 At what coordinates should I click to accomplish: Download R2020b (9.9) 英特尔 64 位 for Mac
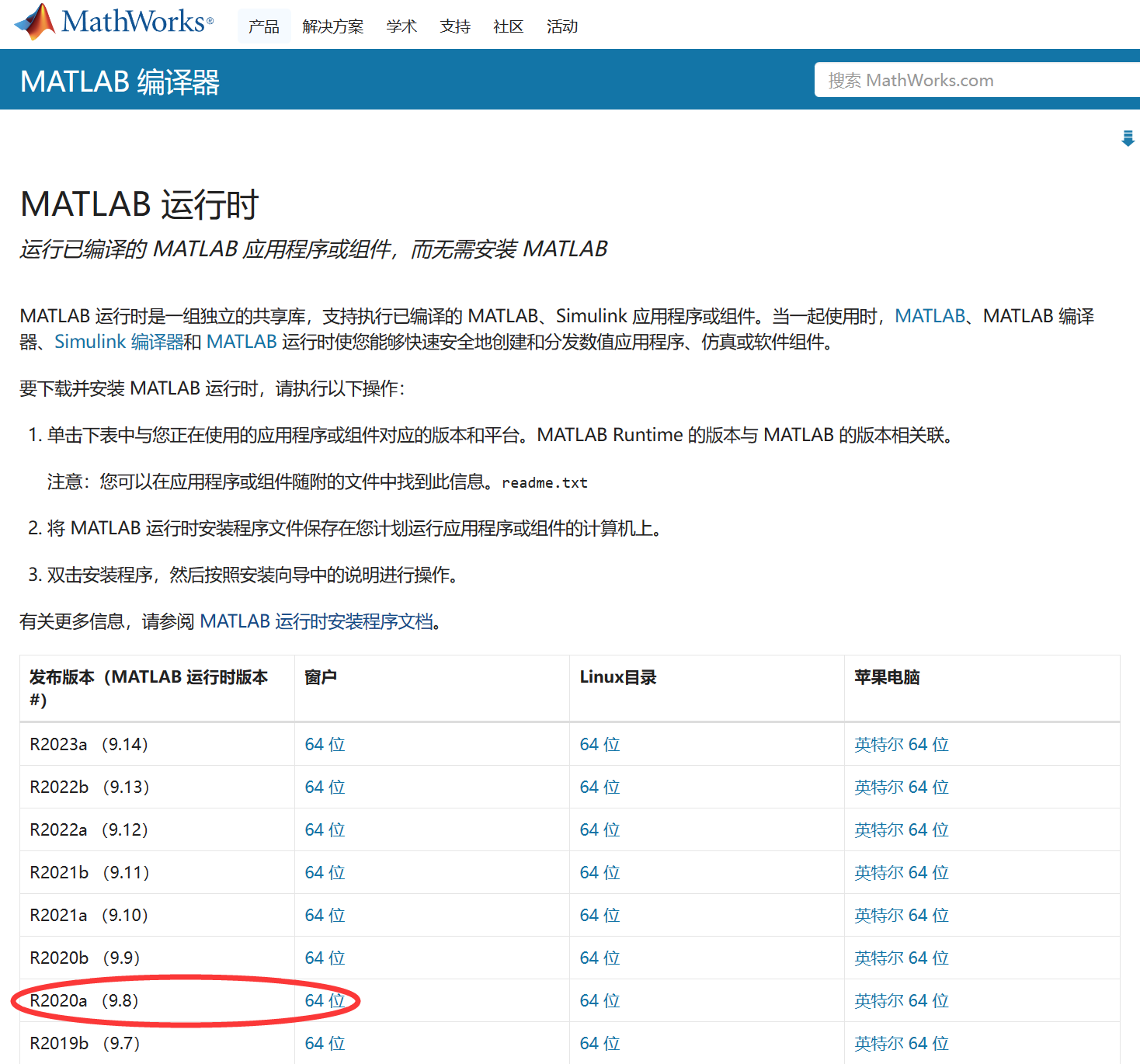click(x=901, y=958)
